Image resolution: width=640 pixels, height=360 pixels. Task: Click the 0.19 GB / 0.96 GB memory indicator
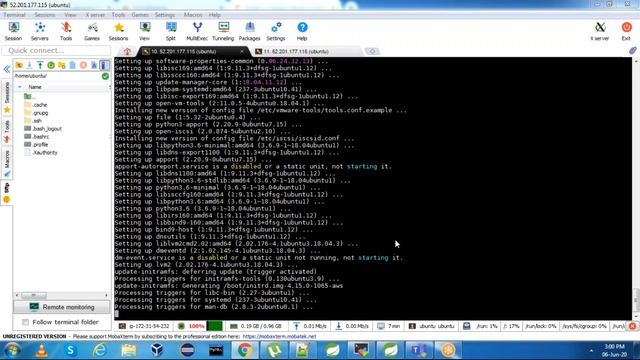tap(256, 326)
